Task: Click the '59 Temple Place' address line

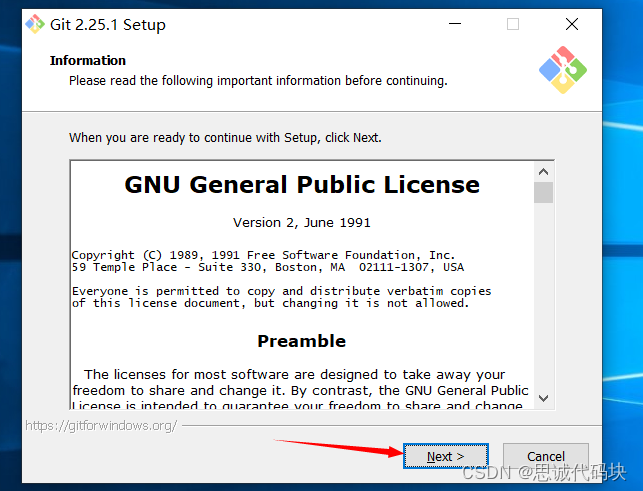Action: click(268, 267)
